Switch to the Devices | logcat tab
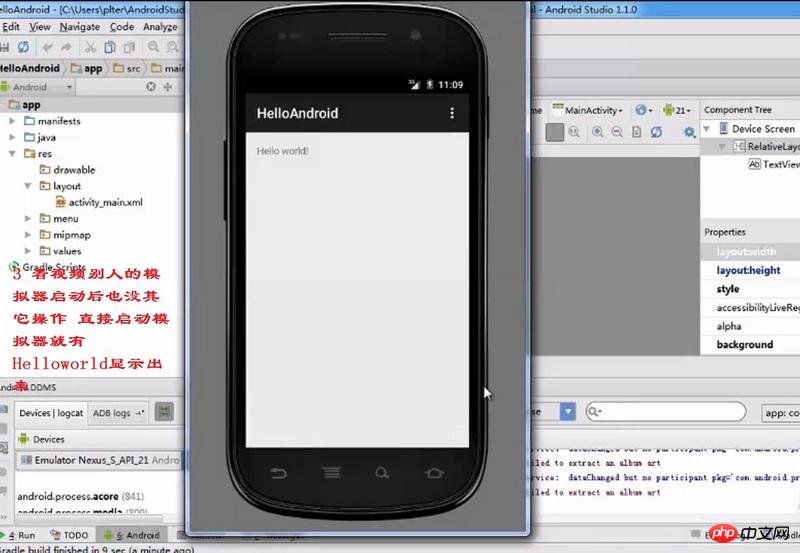Screen dimensions: 800x553 [51, 413]
